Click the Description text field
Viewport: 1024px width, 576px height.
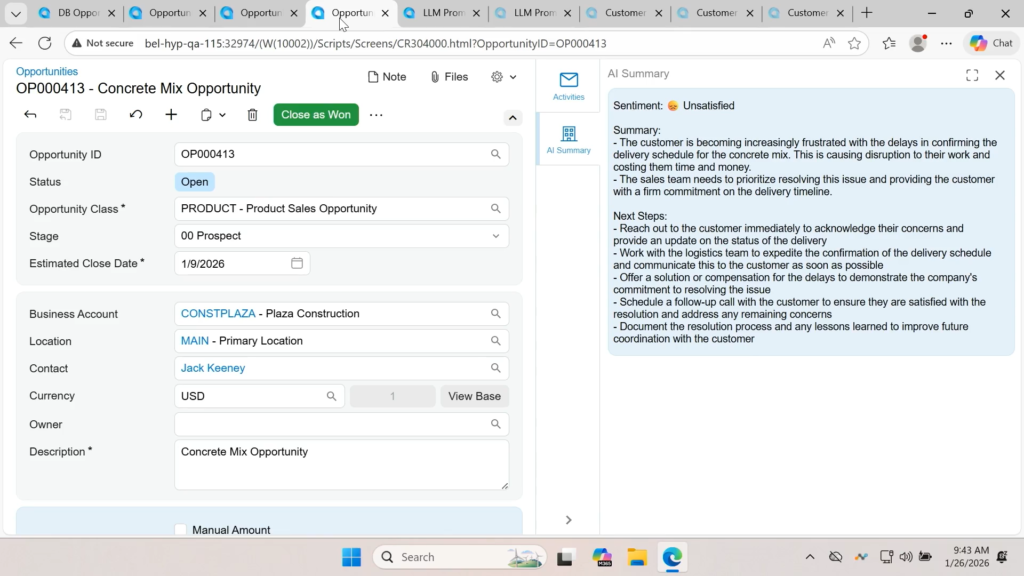click(x=340, y=464)
